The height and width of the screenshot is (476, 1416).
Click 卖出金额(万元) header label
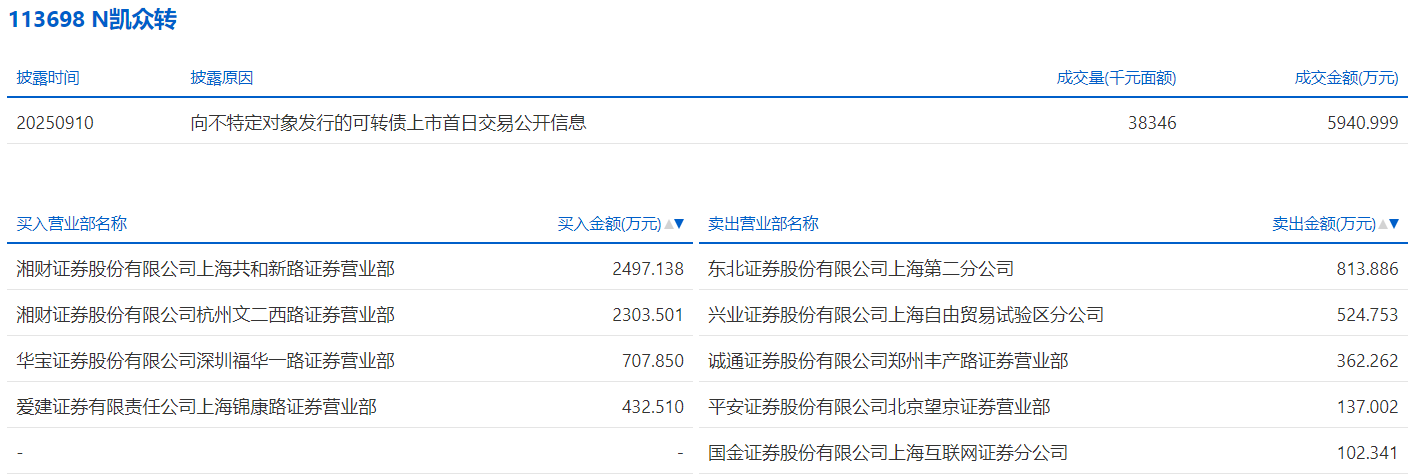tap(1324, 224)
